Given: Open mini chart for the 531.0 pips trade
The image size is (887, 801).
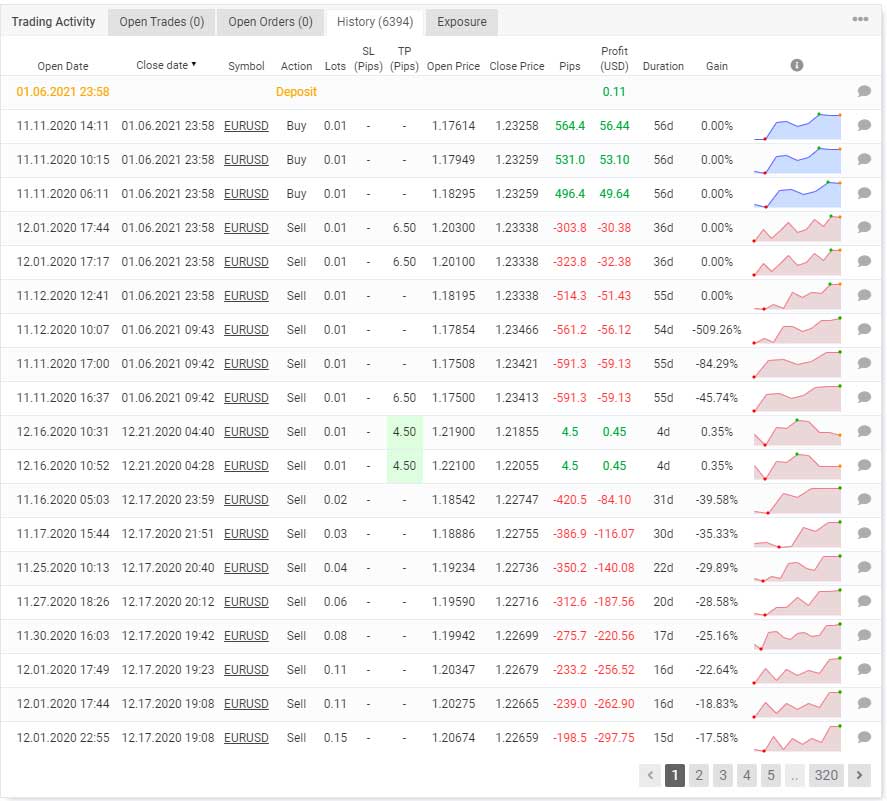Looking at the screenshot, I should pos(797,160).
